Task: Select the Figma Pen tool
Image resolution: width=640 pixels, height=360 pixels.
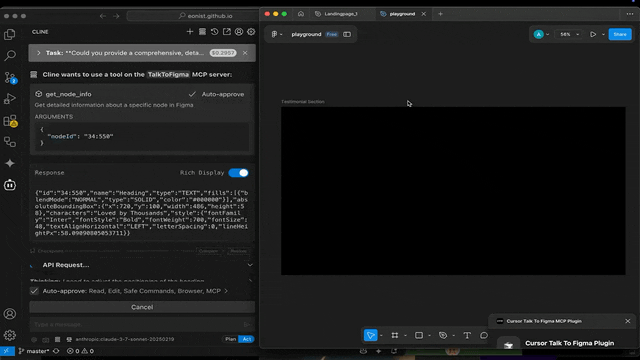Action: click(443, 335)
